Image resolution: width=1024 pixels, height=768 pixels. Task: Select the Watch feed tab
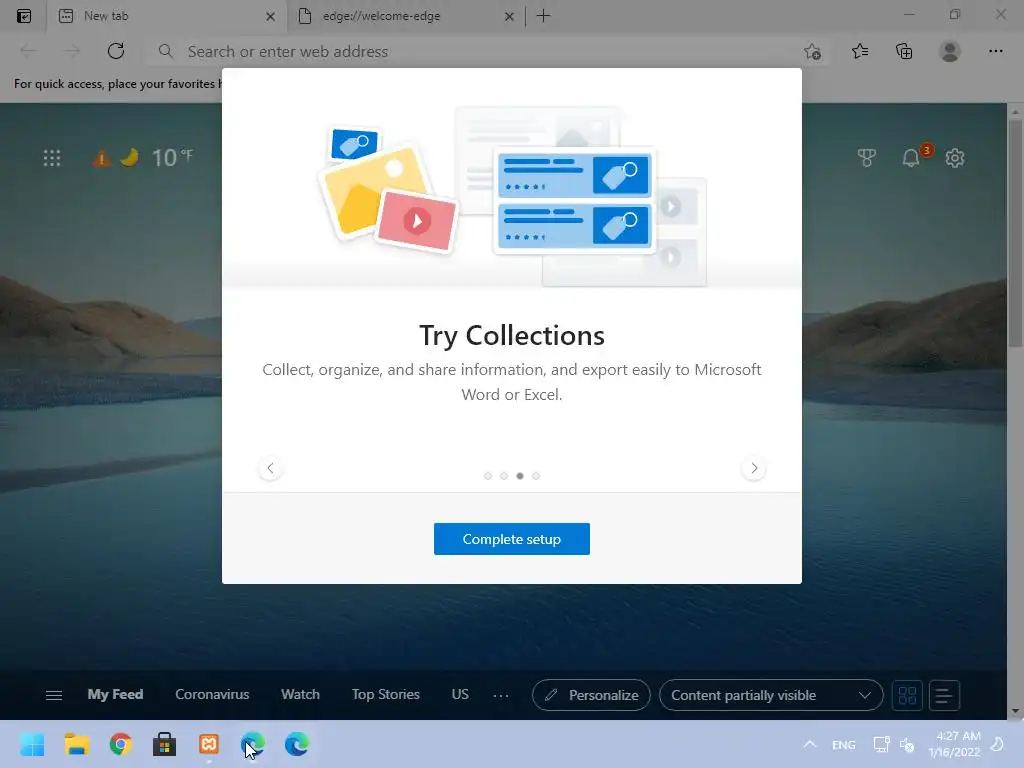[x=300, y=694]
